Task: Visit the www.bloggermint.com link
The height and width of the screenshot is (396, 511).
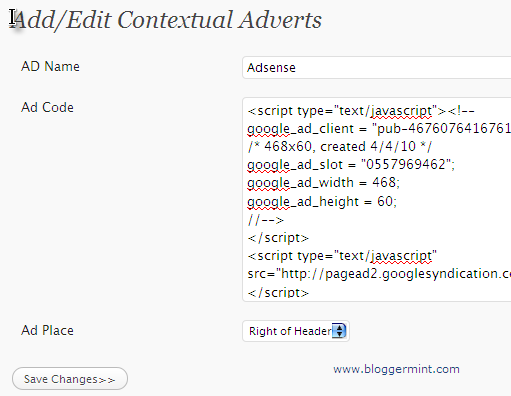Action: [396, 369]
